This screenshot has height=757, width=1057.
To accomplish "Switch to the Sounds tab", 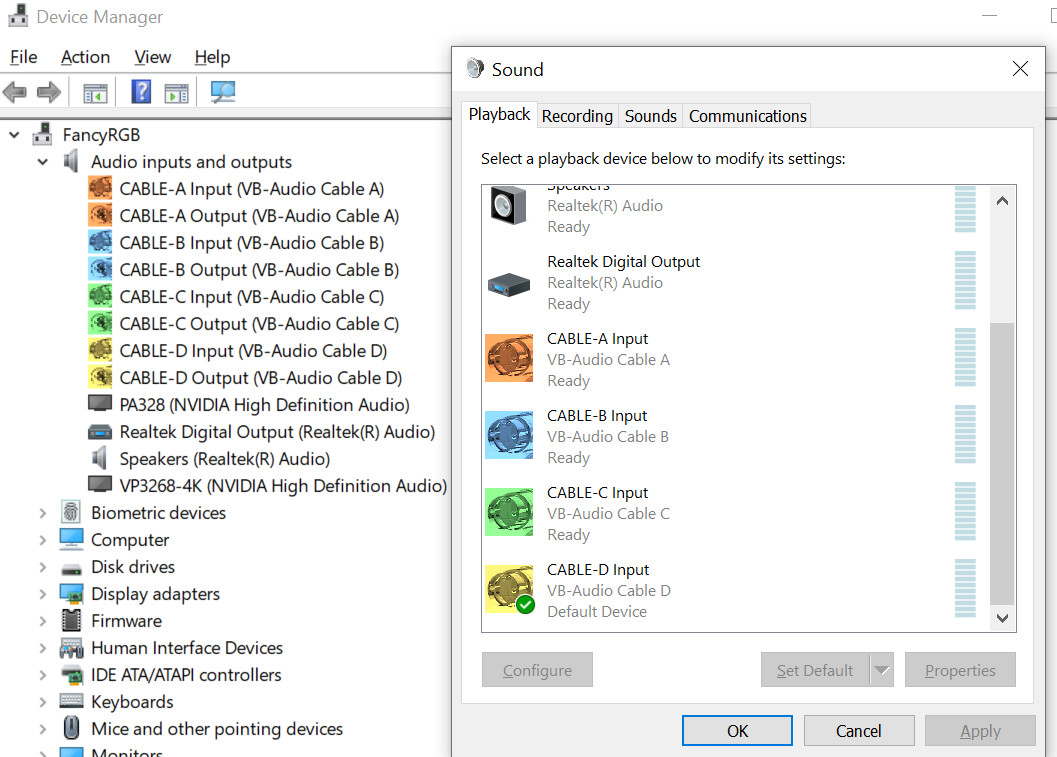I will click(x=651, y=116).
